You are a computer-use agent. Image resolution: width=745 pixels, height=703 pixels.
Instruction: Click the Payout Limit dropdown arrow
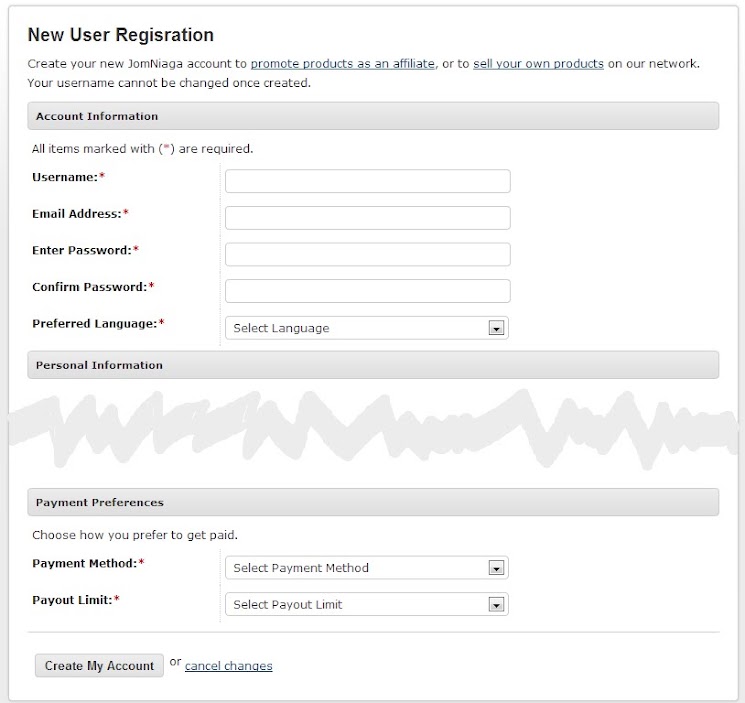click(494, 604)
